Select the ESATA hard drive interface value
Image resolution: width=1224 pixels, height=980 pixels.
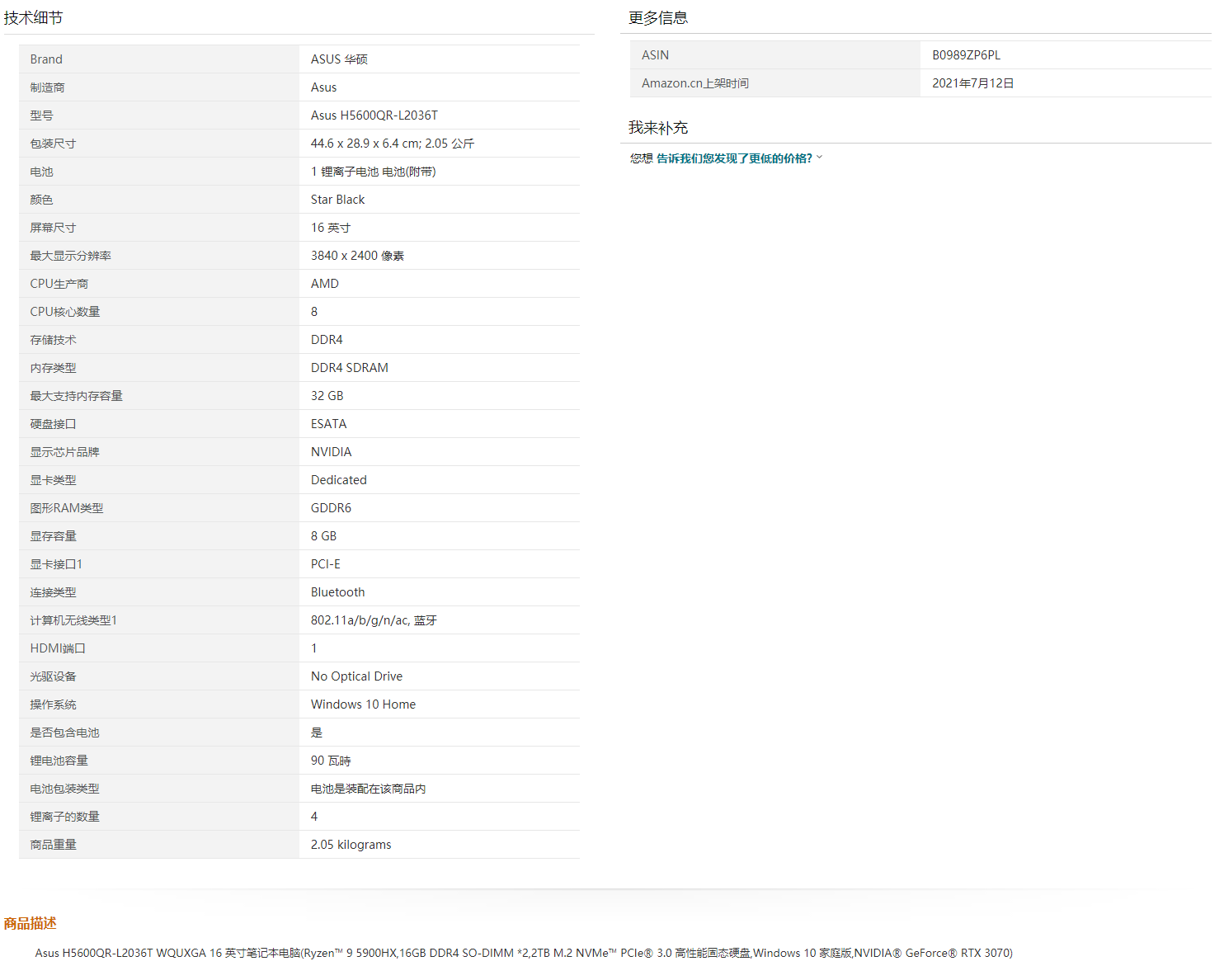(329, 424)
